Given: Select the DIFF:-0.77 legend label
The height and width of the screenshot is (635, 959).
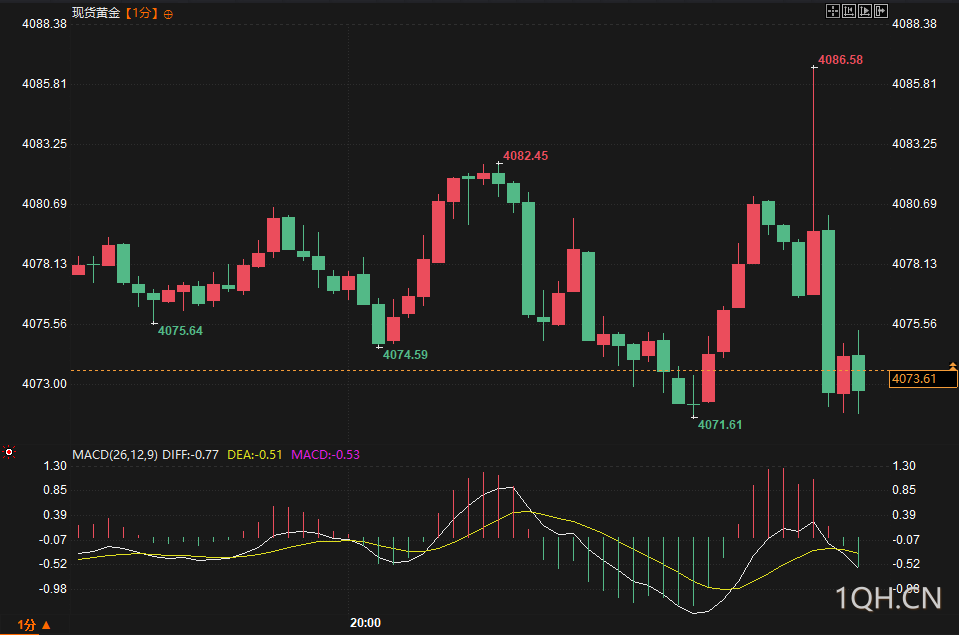Looking at the screenshot, I should point(190,455).
